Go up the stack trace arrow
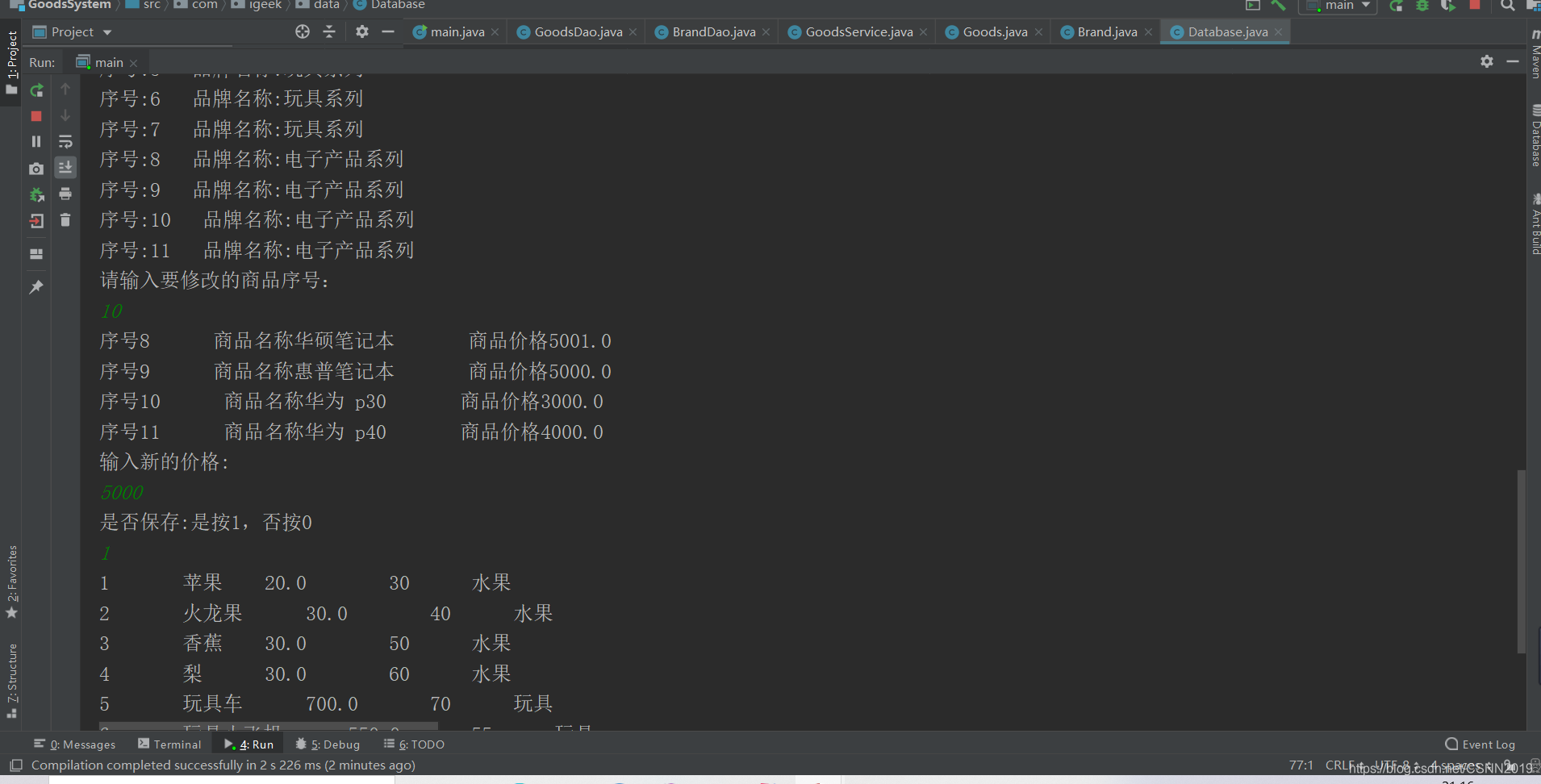 pyautogui.click(x=65, y=89)
